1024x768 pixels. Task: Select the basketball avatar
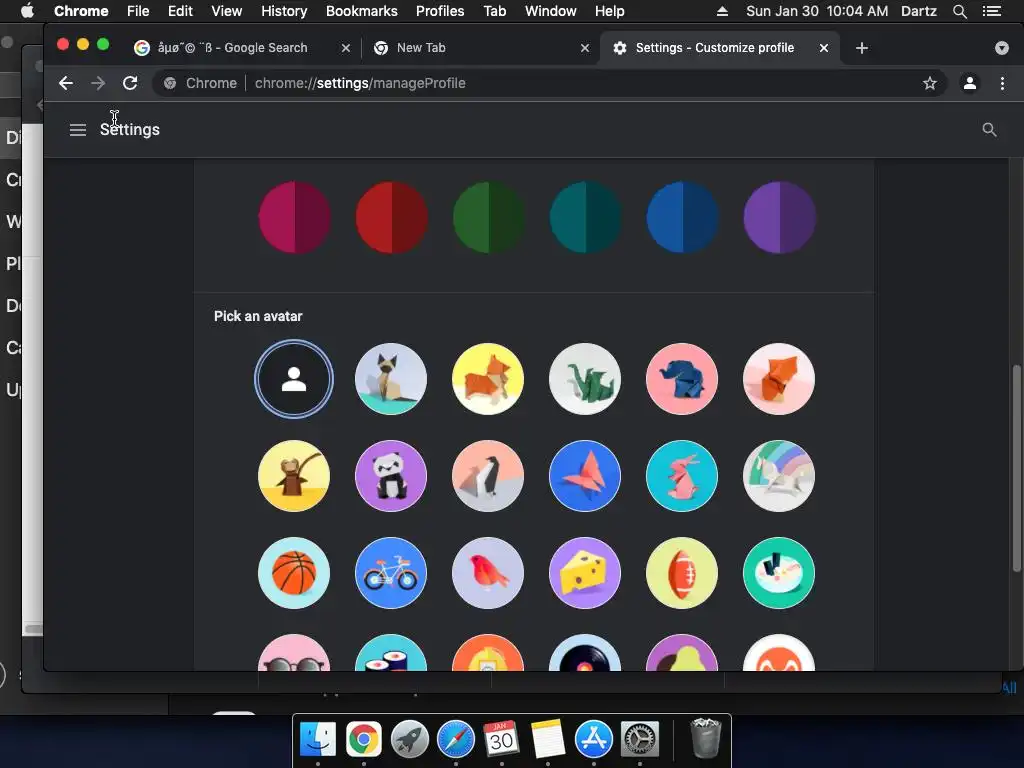click(294, 573)
